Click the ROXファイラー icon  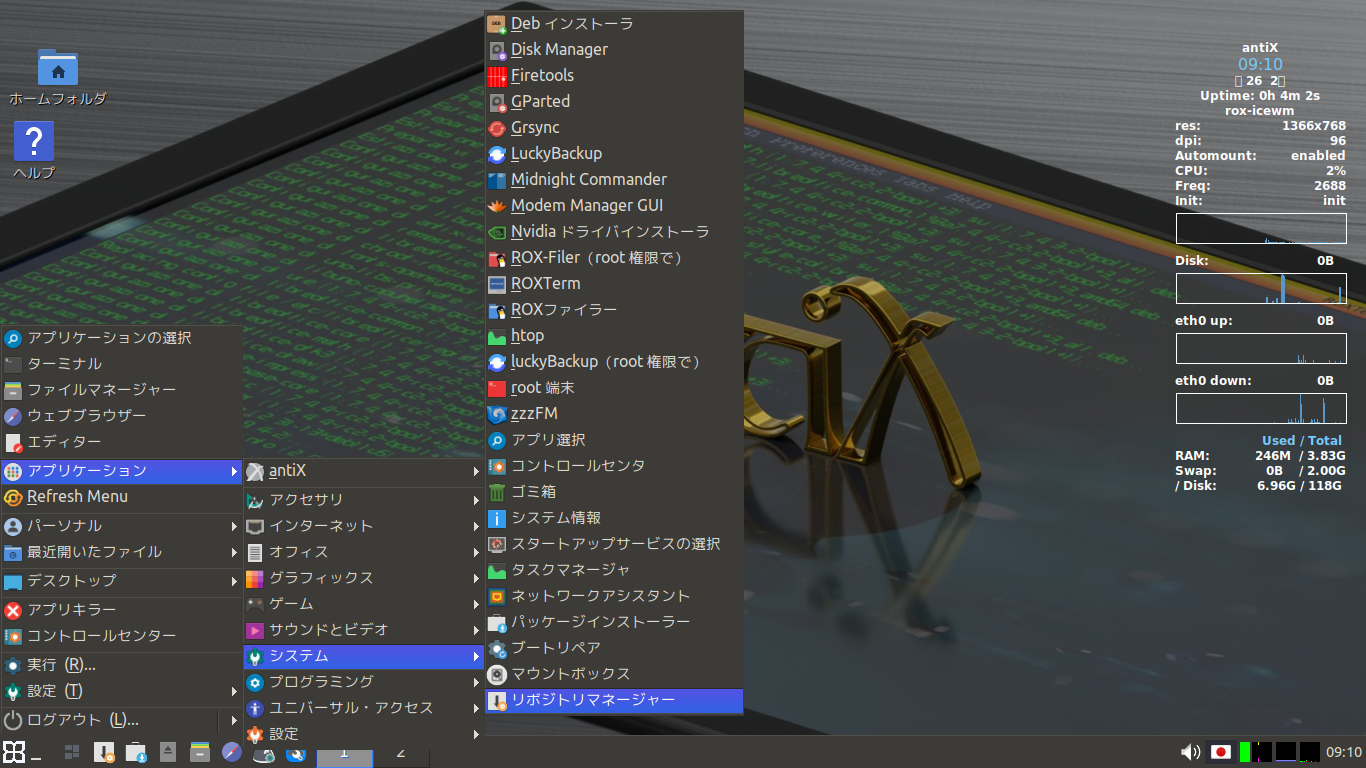click(x=497, y=309)
